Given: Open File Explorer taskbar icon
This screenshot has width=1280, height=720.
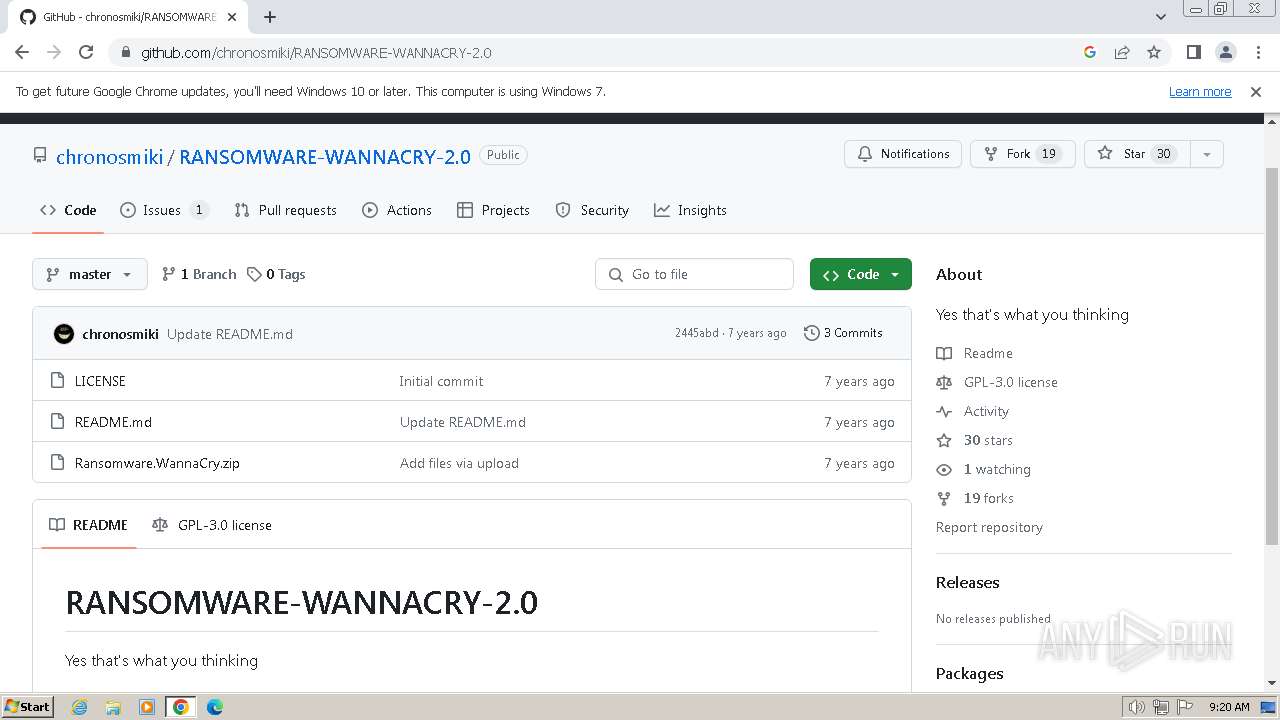Looking at the screenshot, I should point(113,707).
